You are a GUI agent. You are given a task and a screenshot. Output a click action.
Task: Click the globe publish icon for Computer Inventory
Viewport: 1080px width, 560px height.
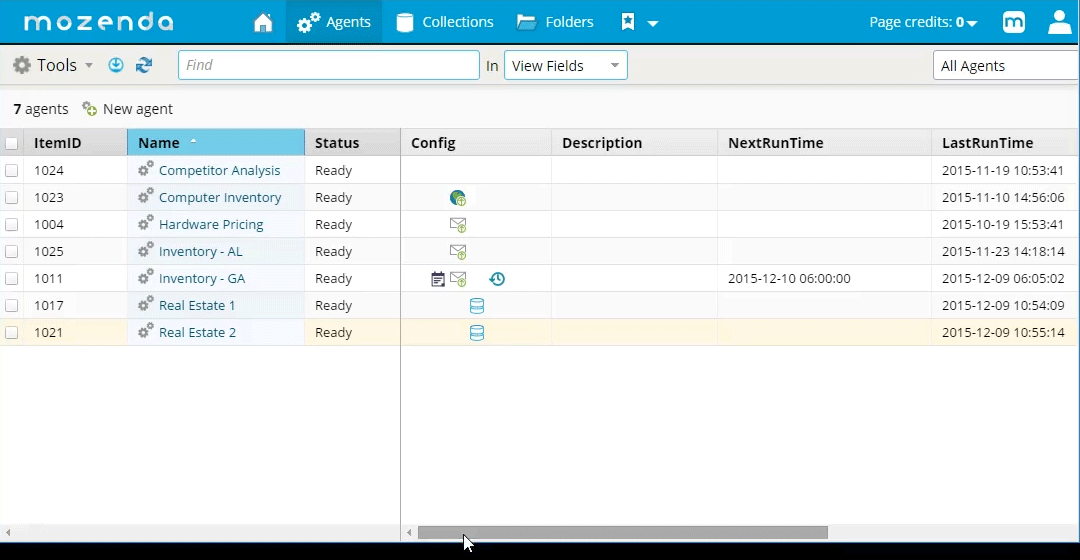(458, 198)
